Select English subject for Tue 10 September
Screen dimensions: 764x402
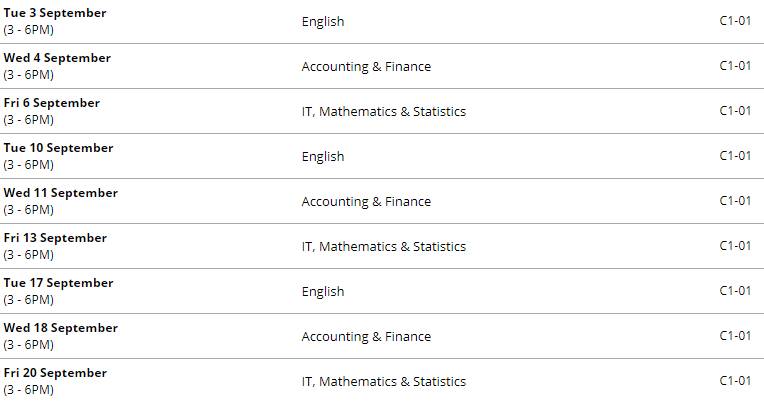[x=323, y=156]
